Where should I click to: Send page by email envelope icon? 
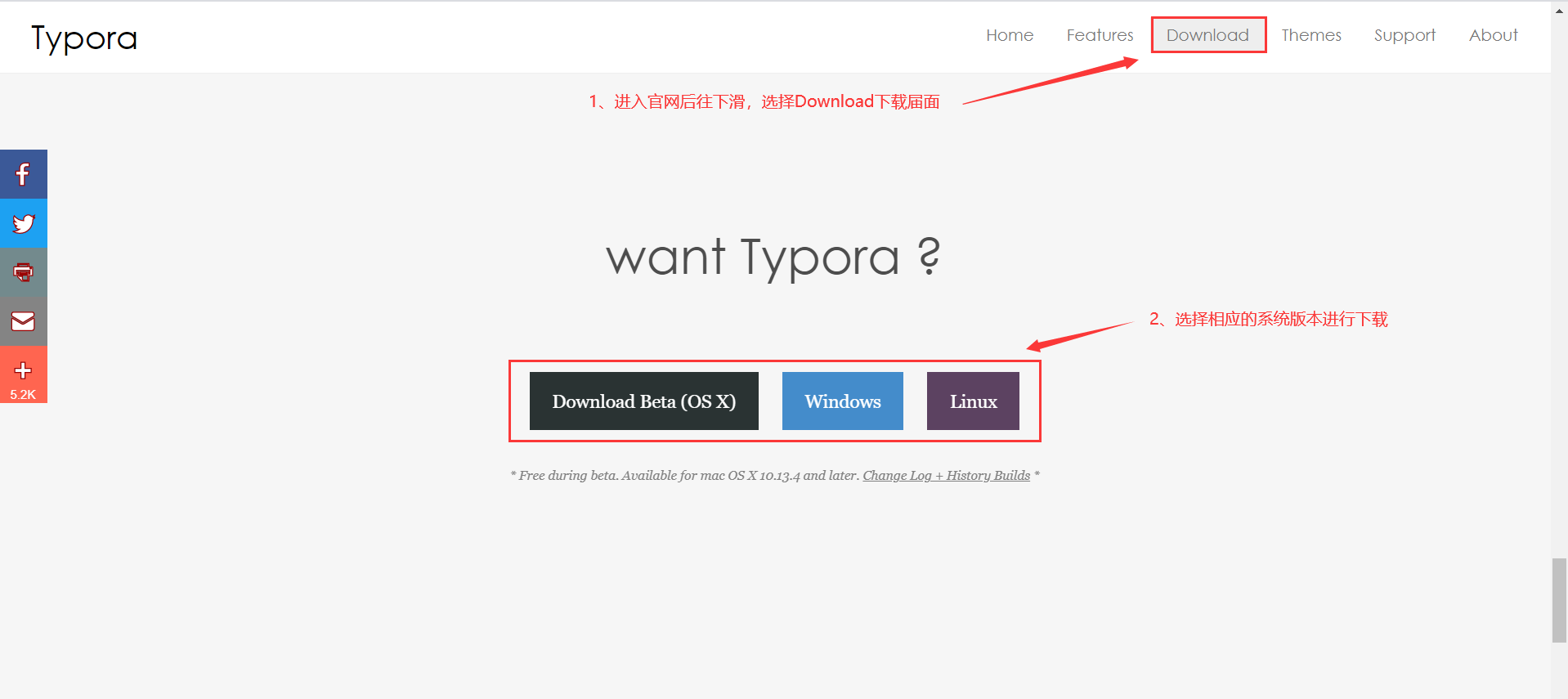coord(24,321)
